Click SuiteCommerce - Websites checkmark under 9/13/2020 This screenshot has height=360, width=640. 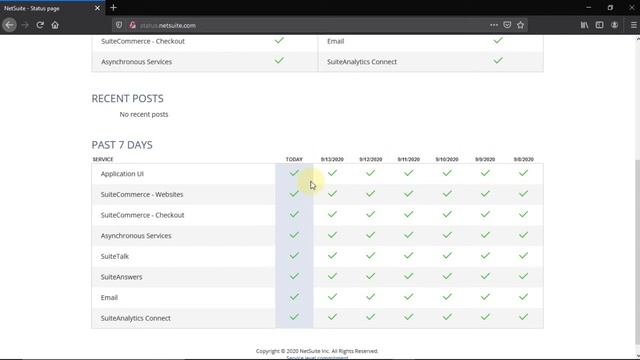click(x=332, y=193)
